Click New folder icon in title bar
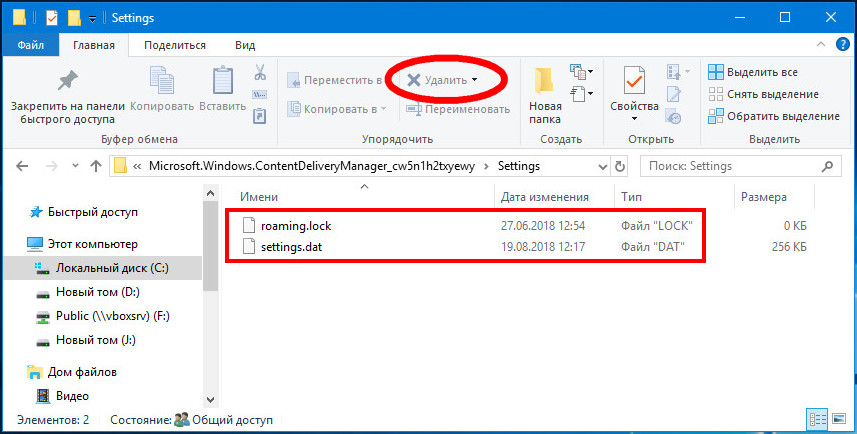This screenshot has height=434, width=857. [74, 17]
